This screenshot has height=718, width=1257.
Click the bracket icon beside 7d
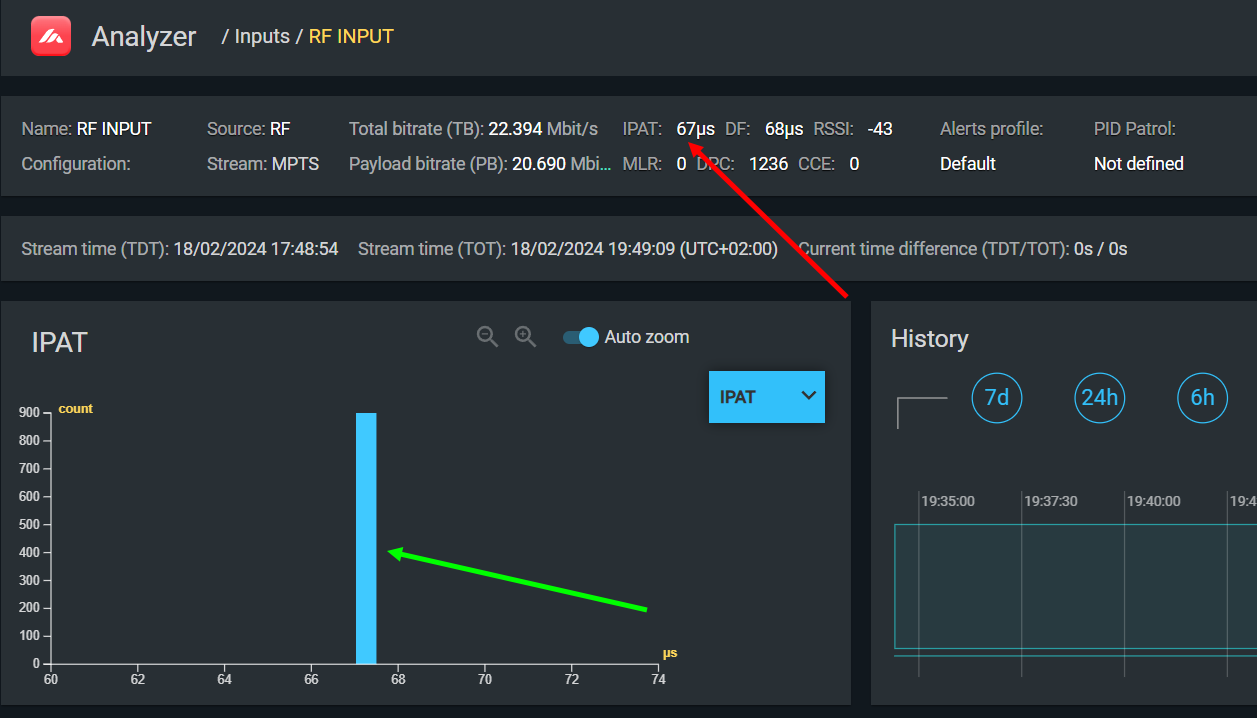pyautogui.click(x=921, y=411)
